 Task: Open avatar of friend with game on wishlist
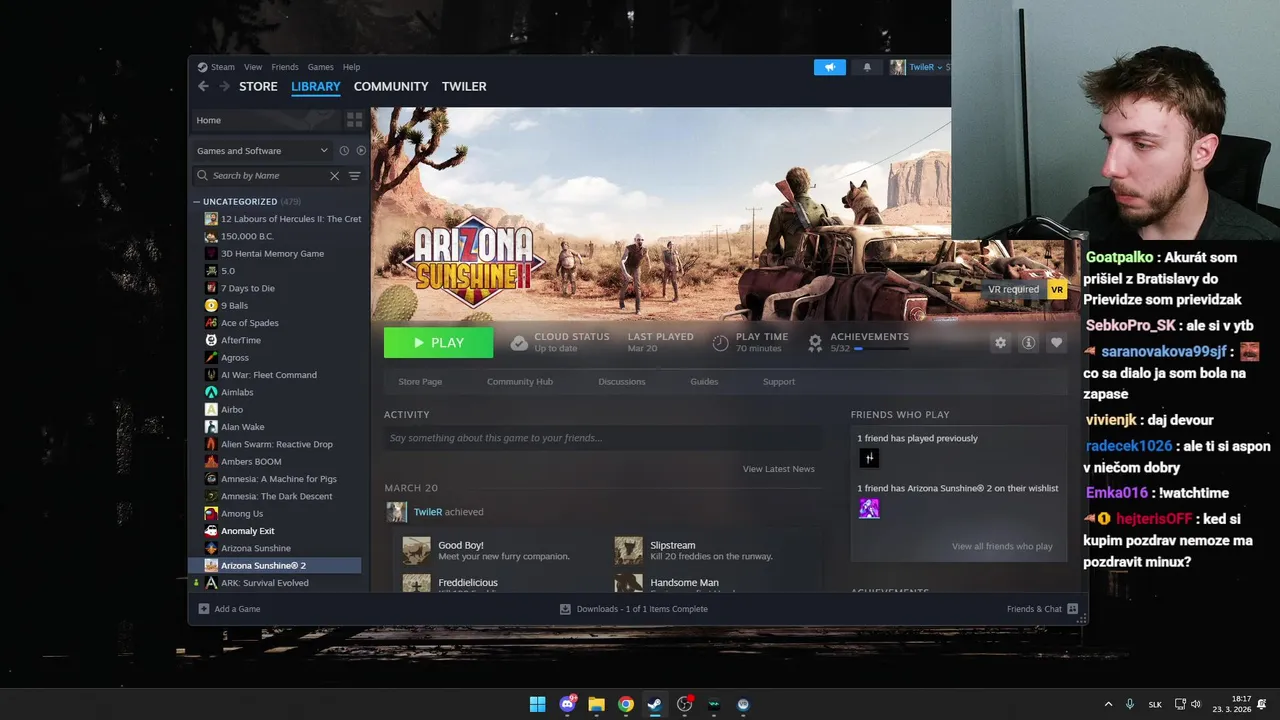[x=869, y=508]
